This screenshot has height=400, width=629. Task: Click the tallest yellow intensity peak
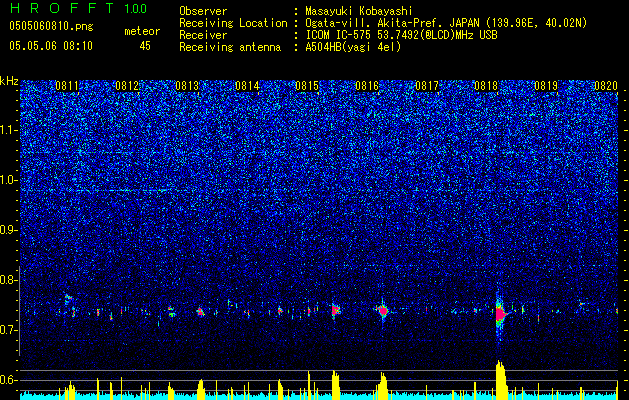501,380
